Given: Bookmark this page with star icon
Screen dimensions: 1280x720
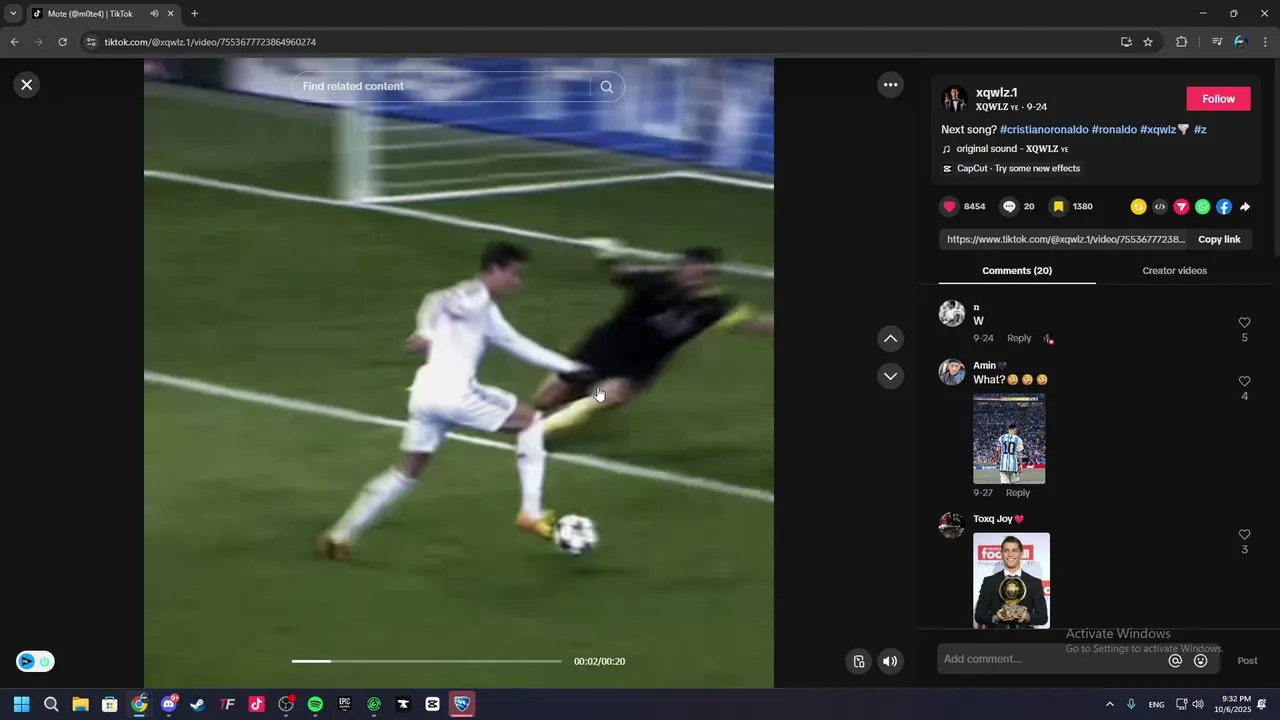Looking at the screenshot, I should tap(1148, 42).
